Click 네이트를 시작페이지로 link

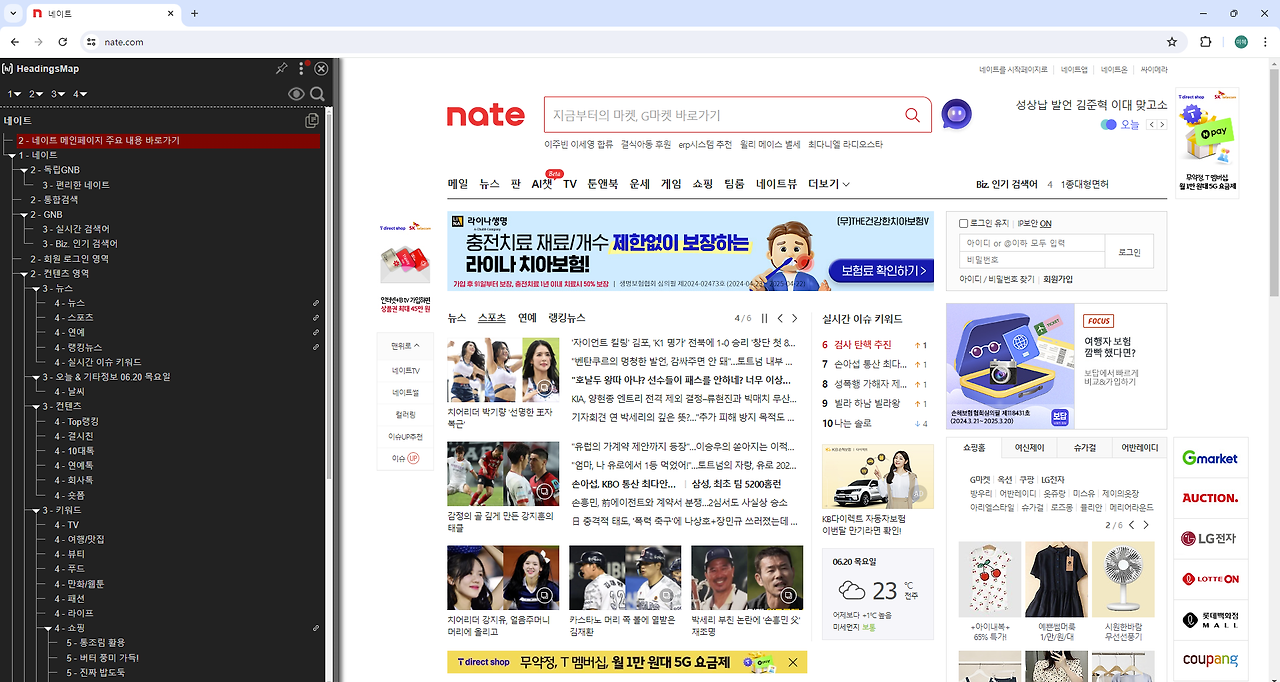coord(1014,70)
